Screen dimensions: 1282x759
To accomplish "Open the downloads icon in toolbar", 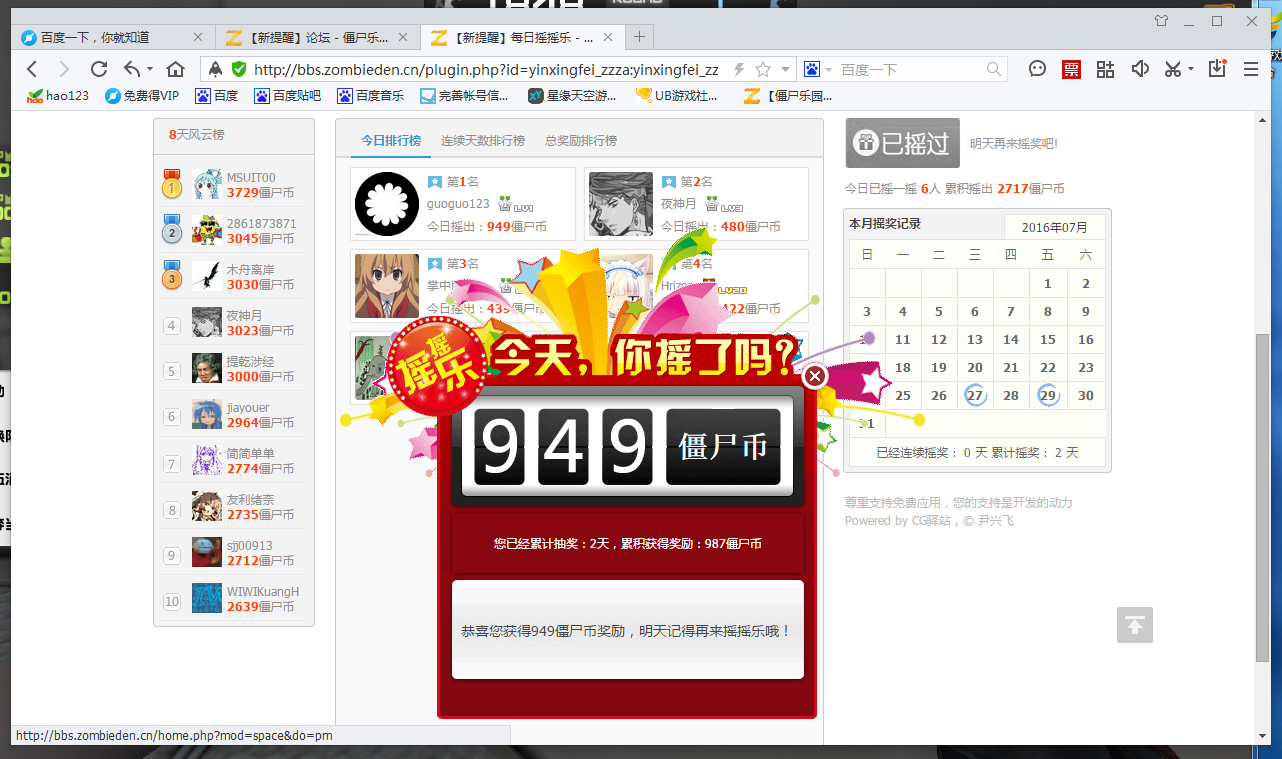I will [x=1217, y=69].
